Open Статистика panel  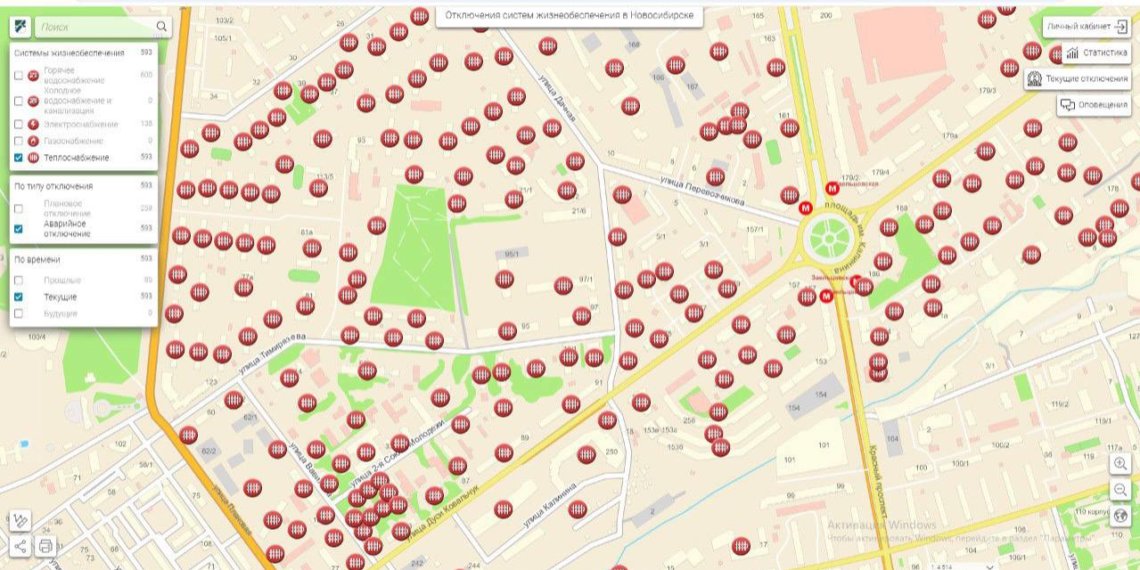[1096, 53]
